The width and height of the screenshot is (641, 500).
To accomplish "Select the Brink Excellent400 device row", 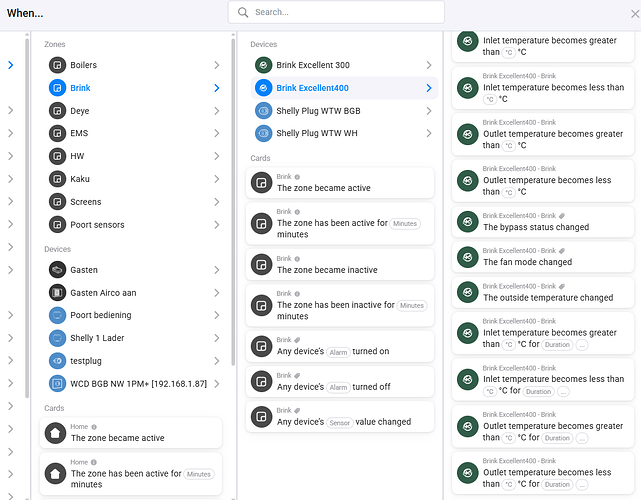I will (x=344, y=88).
